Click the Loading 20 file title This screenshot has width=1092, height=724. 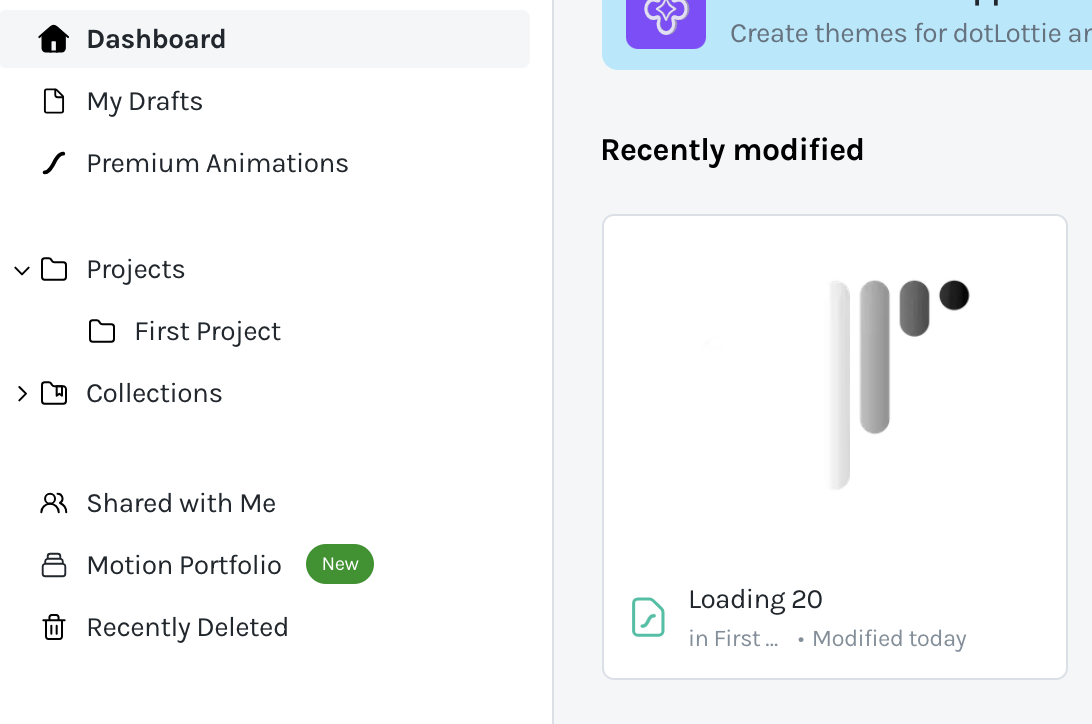[755, 599]
